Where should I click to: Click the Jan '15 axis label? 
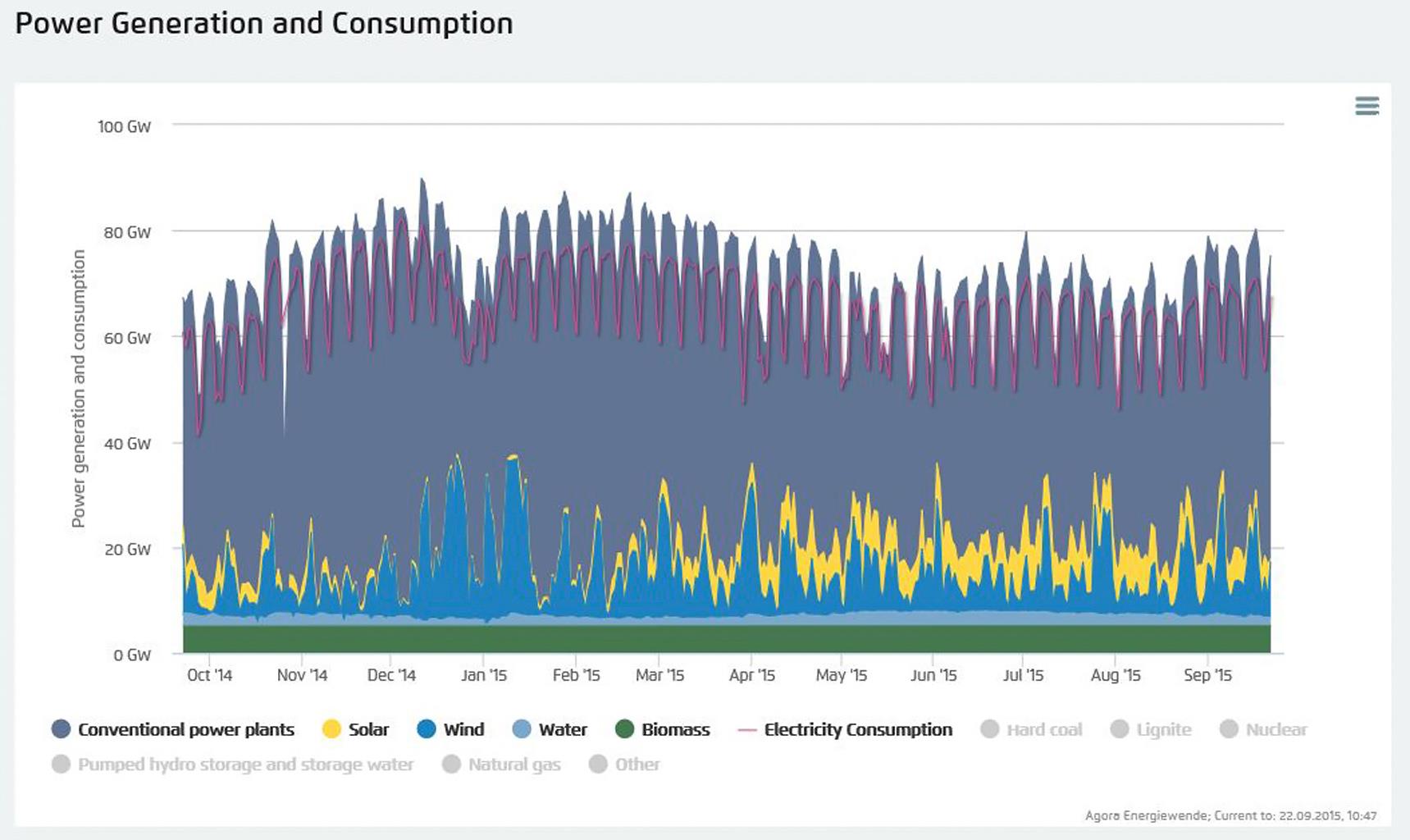[x=484, y=675]
